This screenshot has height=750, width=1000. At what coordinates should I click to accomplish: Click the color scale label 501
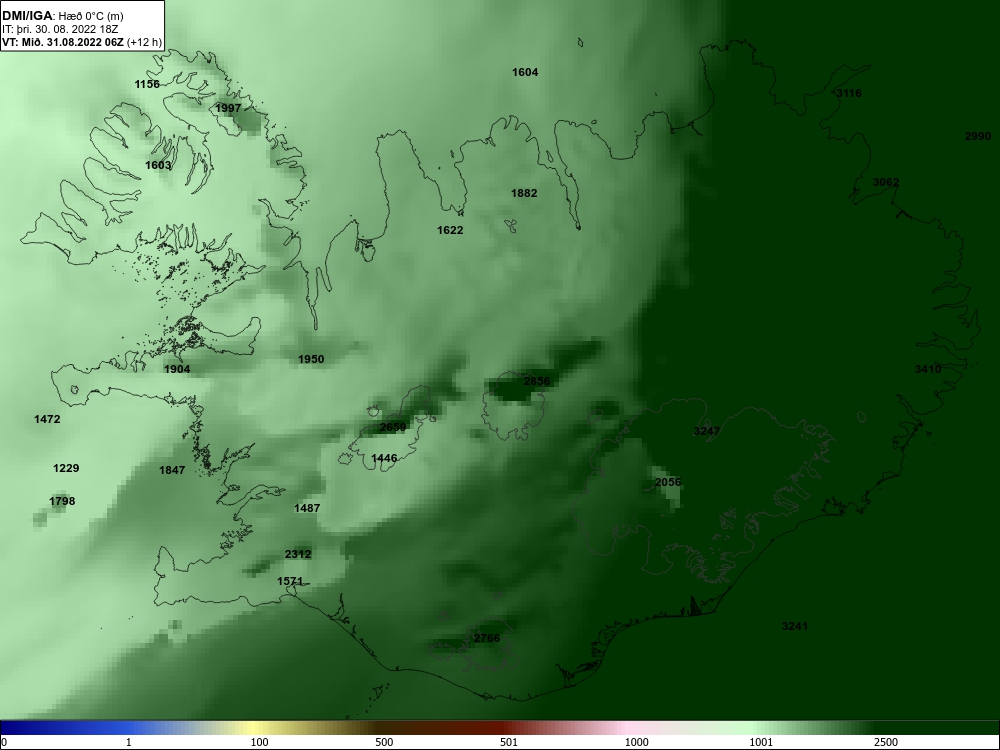click(x=509, y=742)
